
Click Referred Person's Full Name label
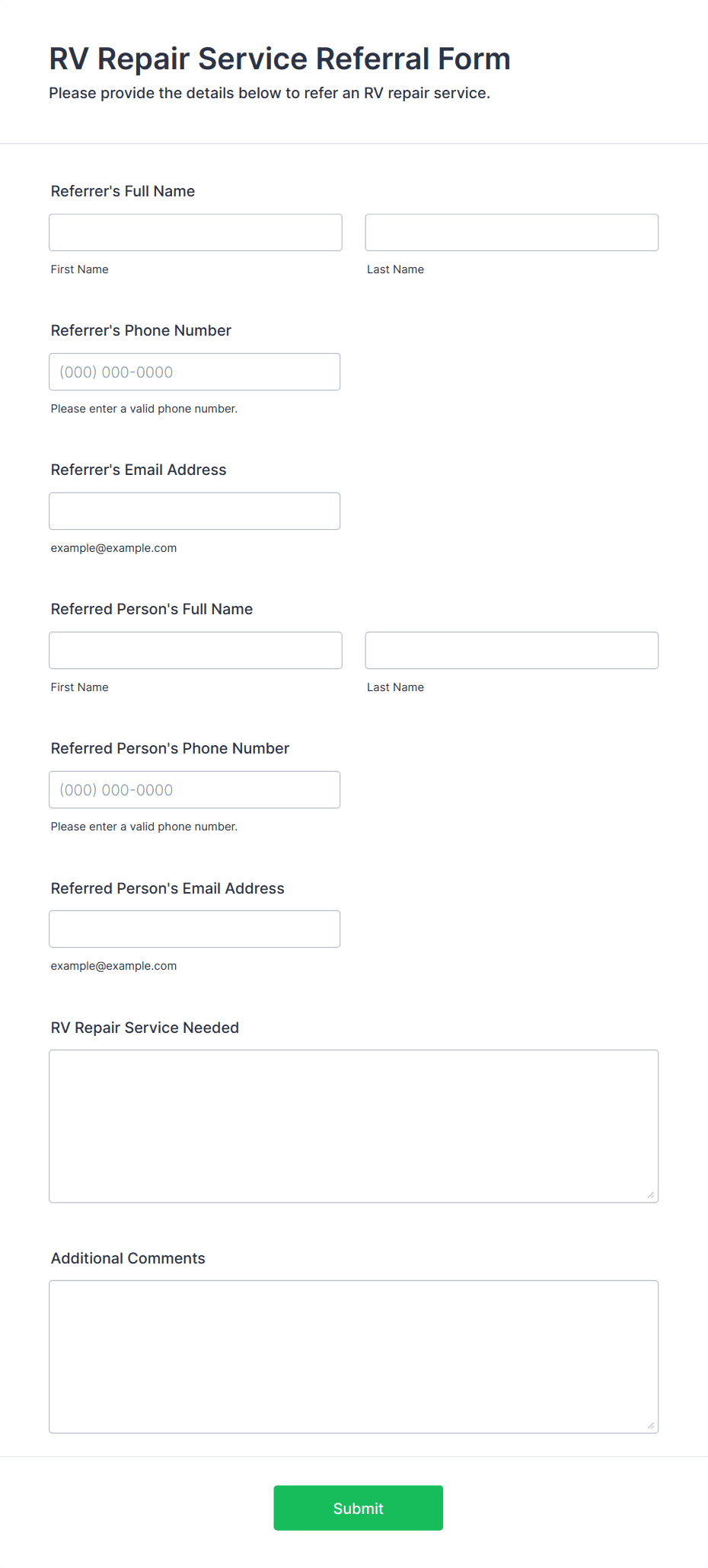tap(151, 609)
